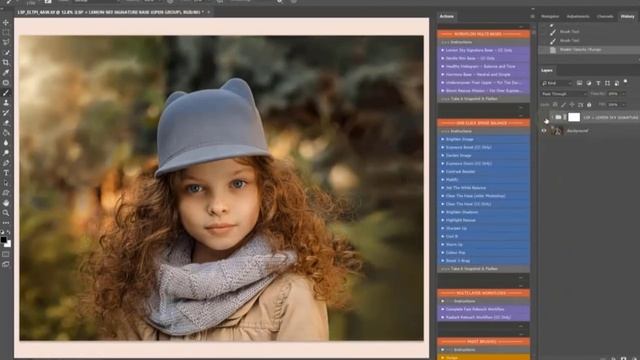640x360 pixels.
Task: Hide the Background layer with its eye icon
Action: coord(544,131)
